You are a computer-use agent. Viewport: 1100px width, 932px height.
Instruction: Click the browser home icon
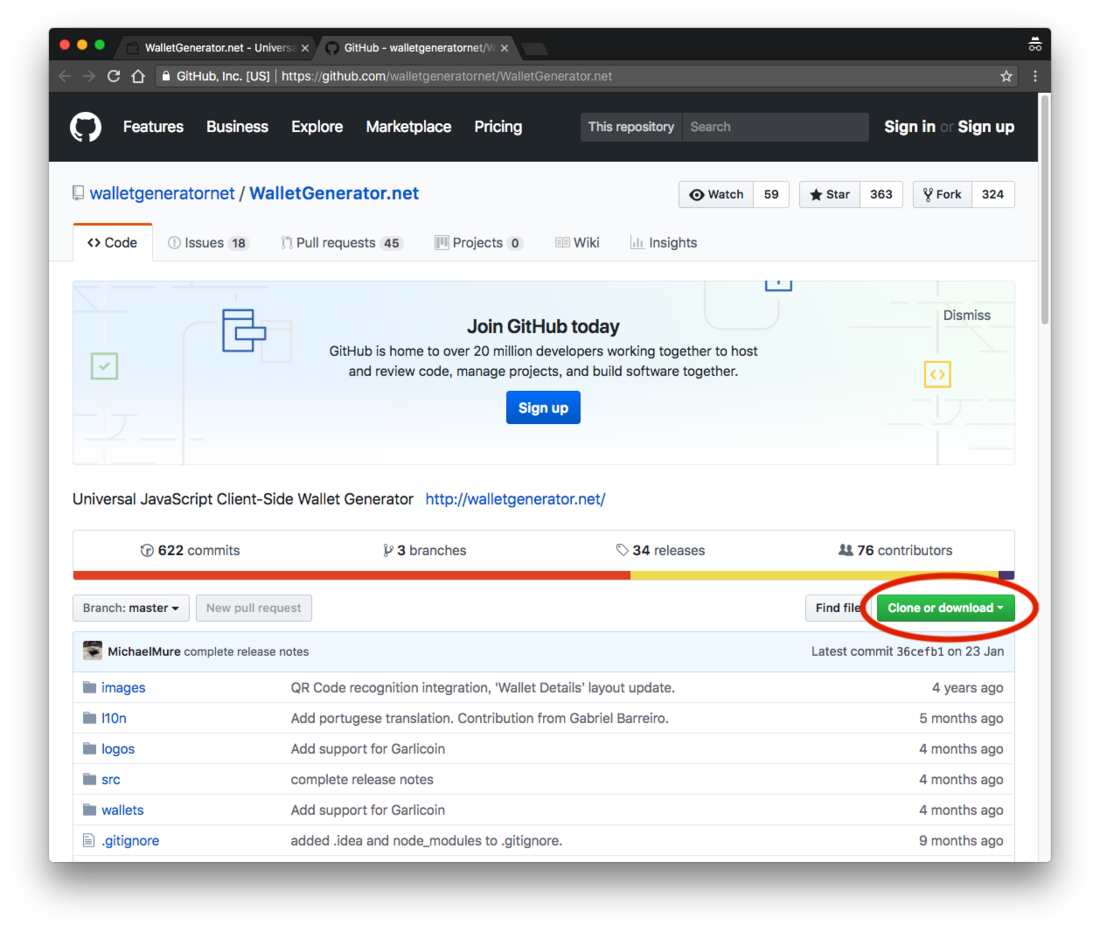138,76
